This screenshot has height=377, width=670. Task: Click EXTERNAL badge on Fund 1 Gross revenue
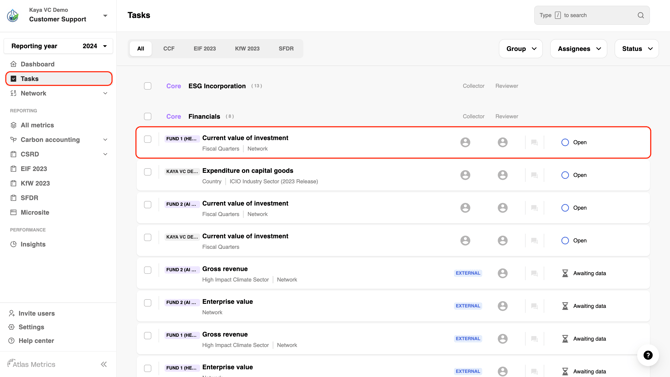click(x=468, y=339)
